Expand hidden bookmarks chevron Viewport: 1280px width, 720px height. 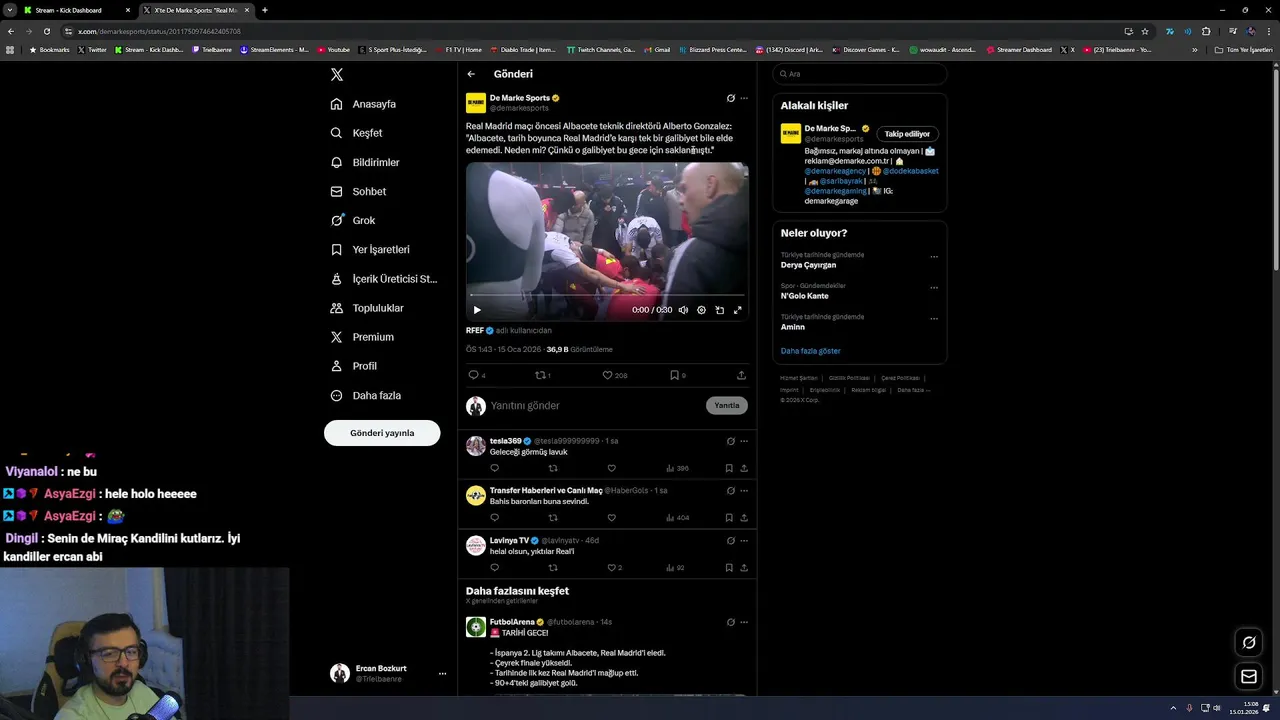pyautogui.click(x=1194, y=50)
